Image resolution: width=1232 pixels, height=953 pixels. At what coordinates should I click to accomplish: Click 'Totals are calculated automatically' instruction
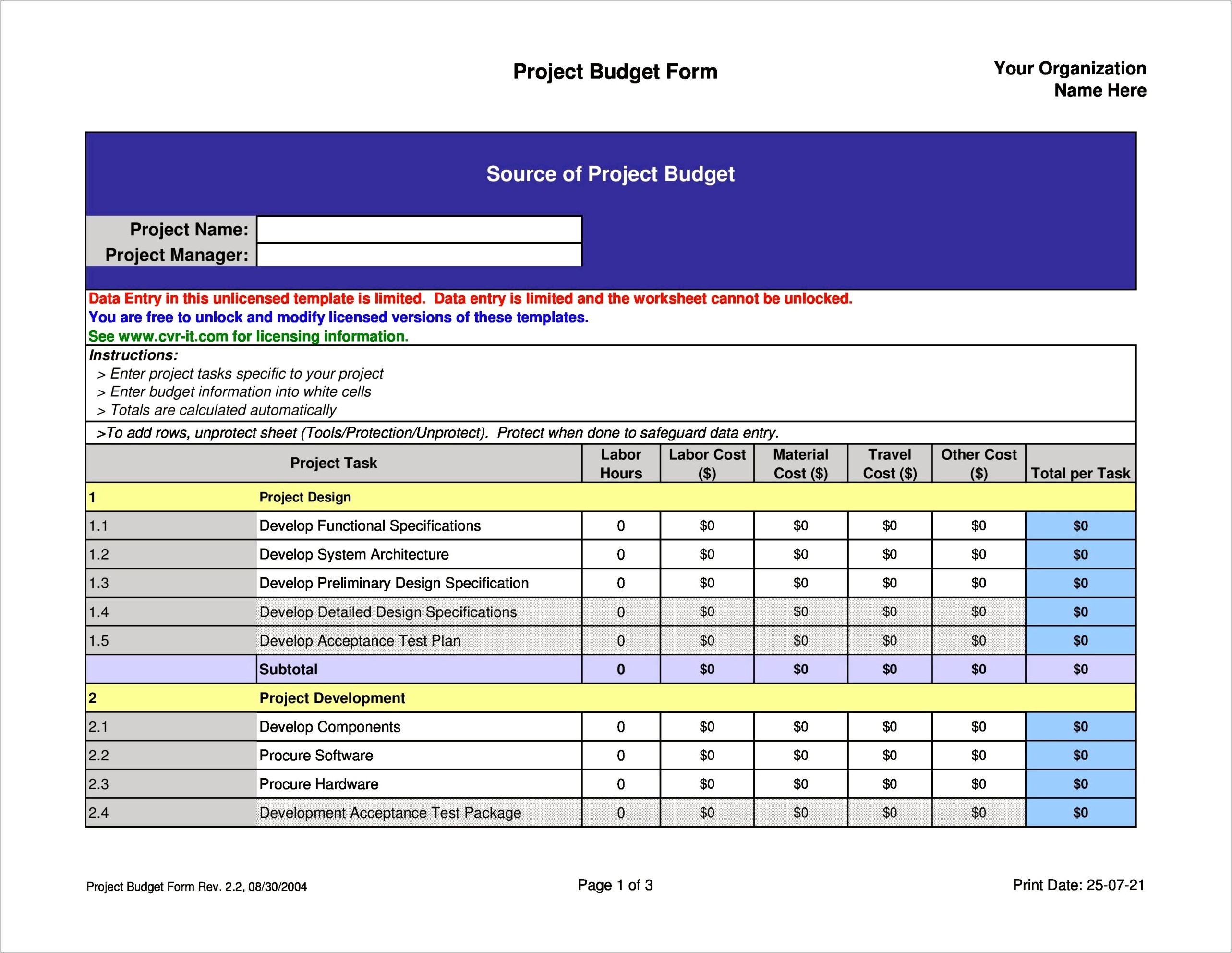pos(217,410)
